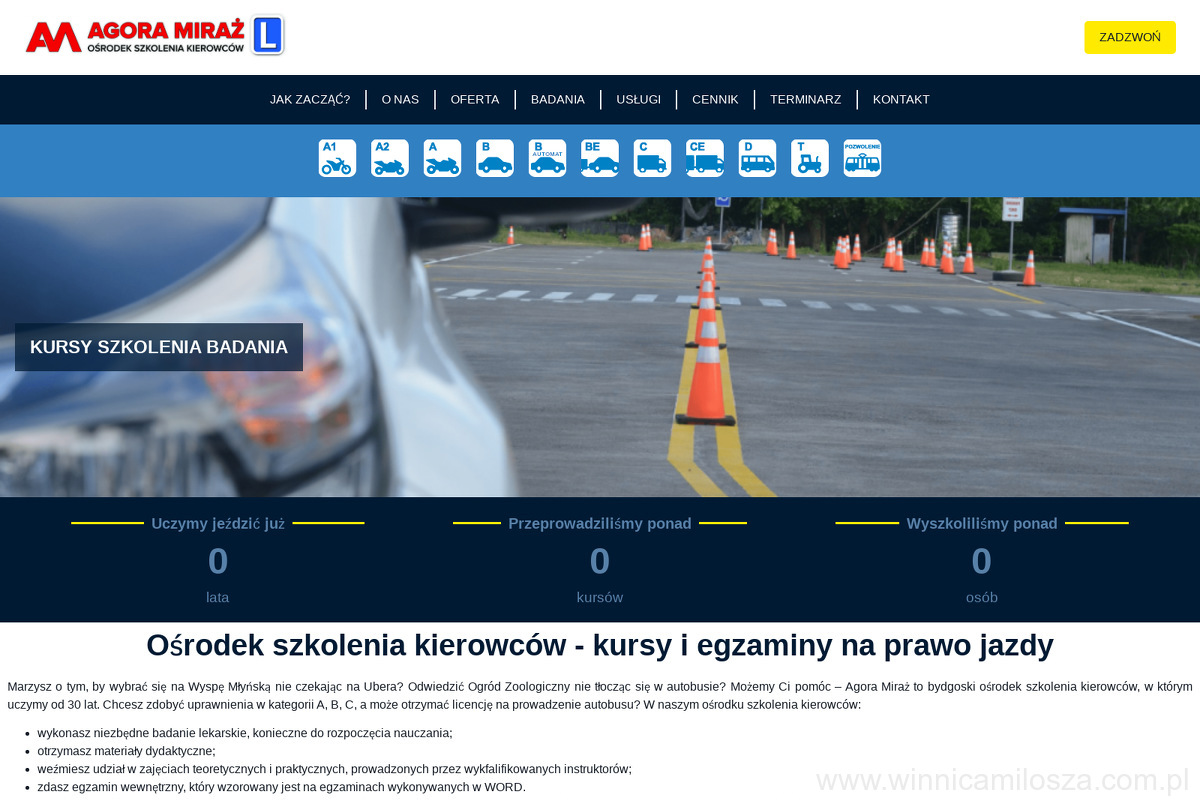Open the category A motorcycle icon
The height and width of the screenshot is (800, 1200).
(442, 158)
